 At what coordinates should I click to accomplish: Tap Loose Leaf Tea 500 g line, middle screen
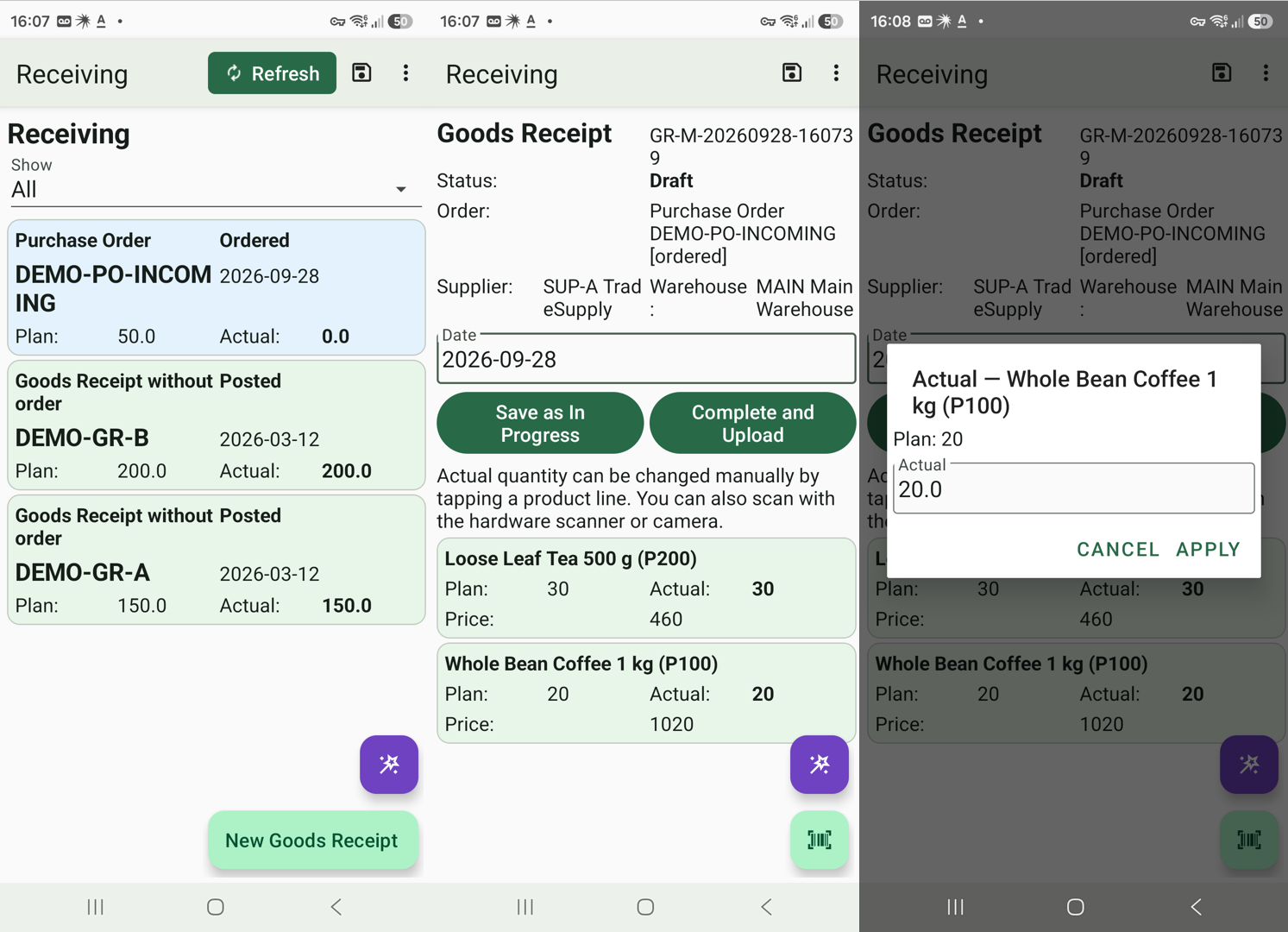pos(646,589)
